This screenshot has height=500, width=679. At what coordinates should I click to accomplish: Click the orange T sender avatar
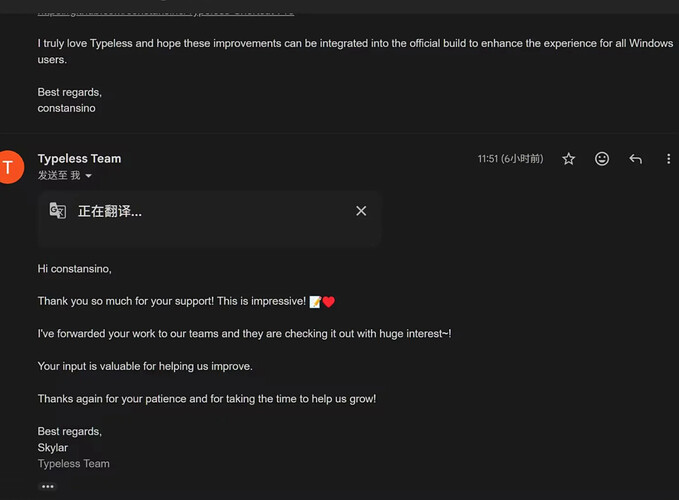[10, 167]
